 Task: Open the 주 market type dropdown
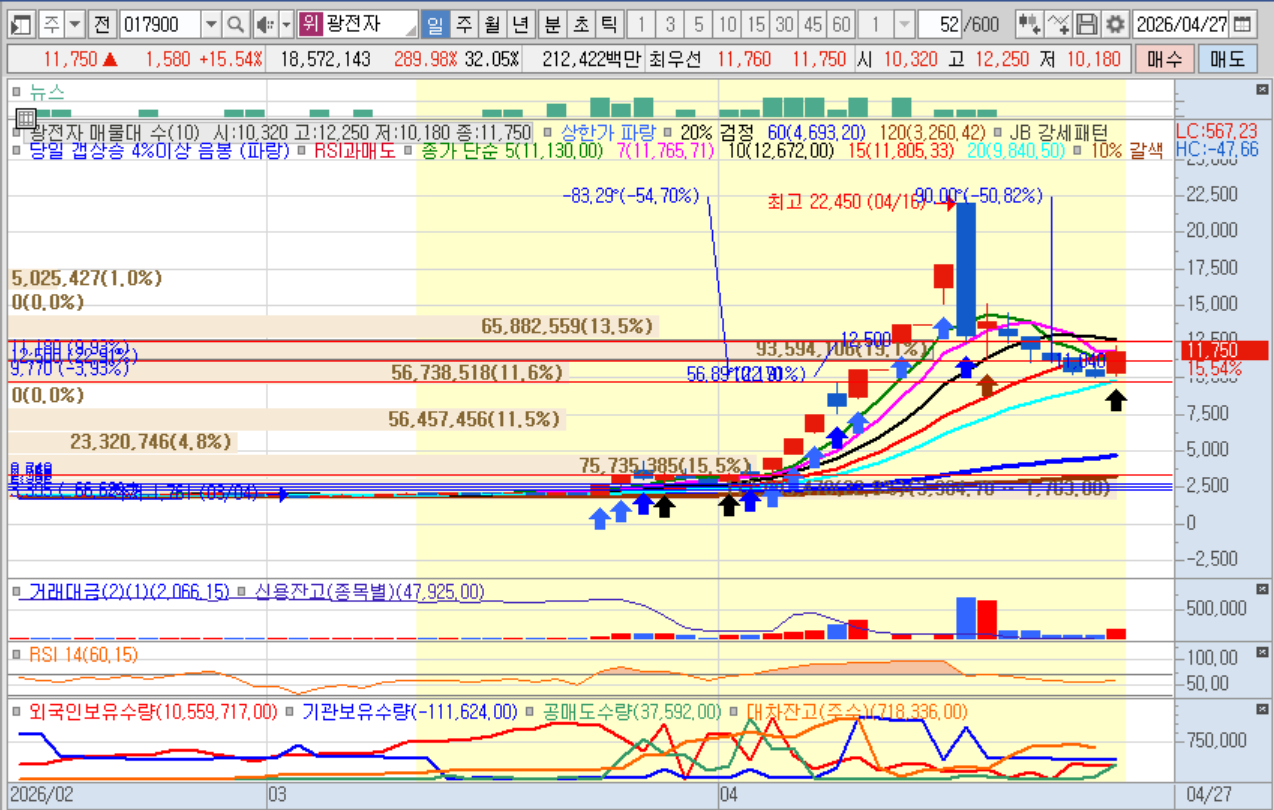[x=76, y=24]
